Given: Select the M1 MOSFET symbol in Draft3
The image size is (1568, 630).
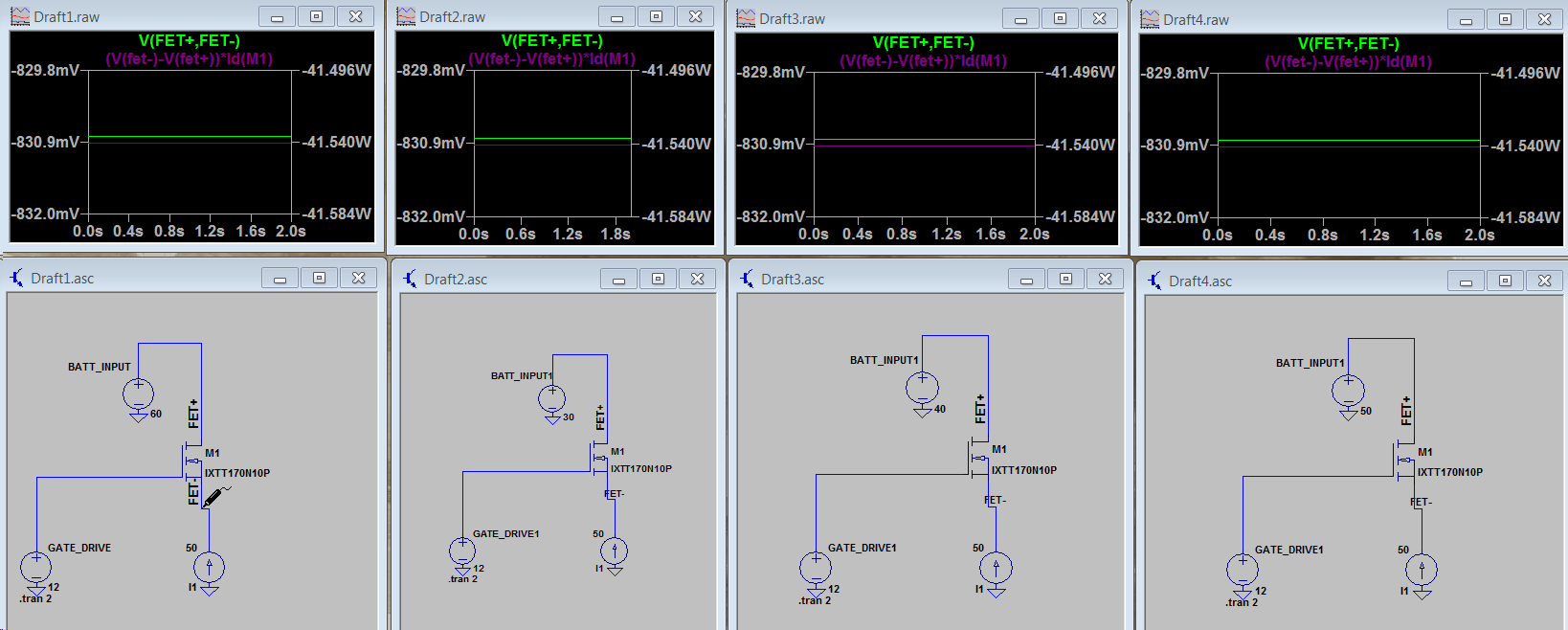Looking at the screenshot, I should 979,459.
